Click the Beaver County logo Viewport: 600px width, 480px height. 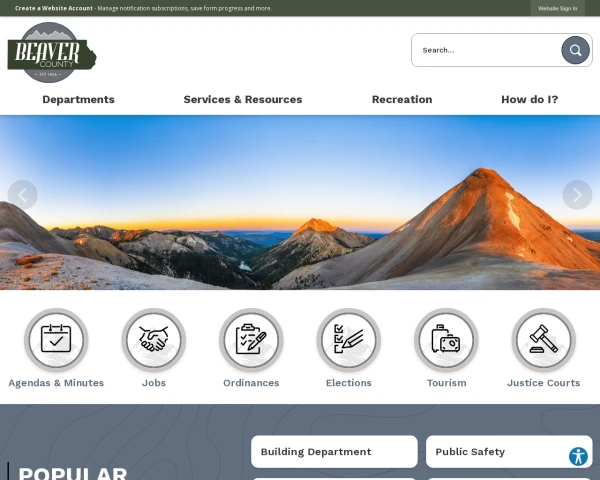tap(52, 52)
